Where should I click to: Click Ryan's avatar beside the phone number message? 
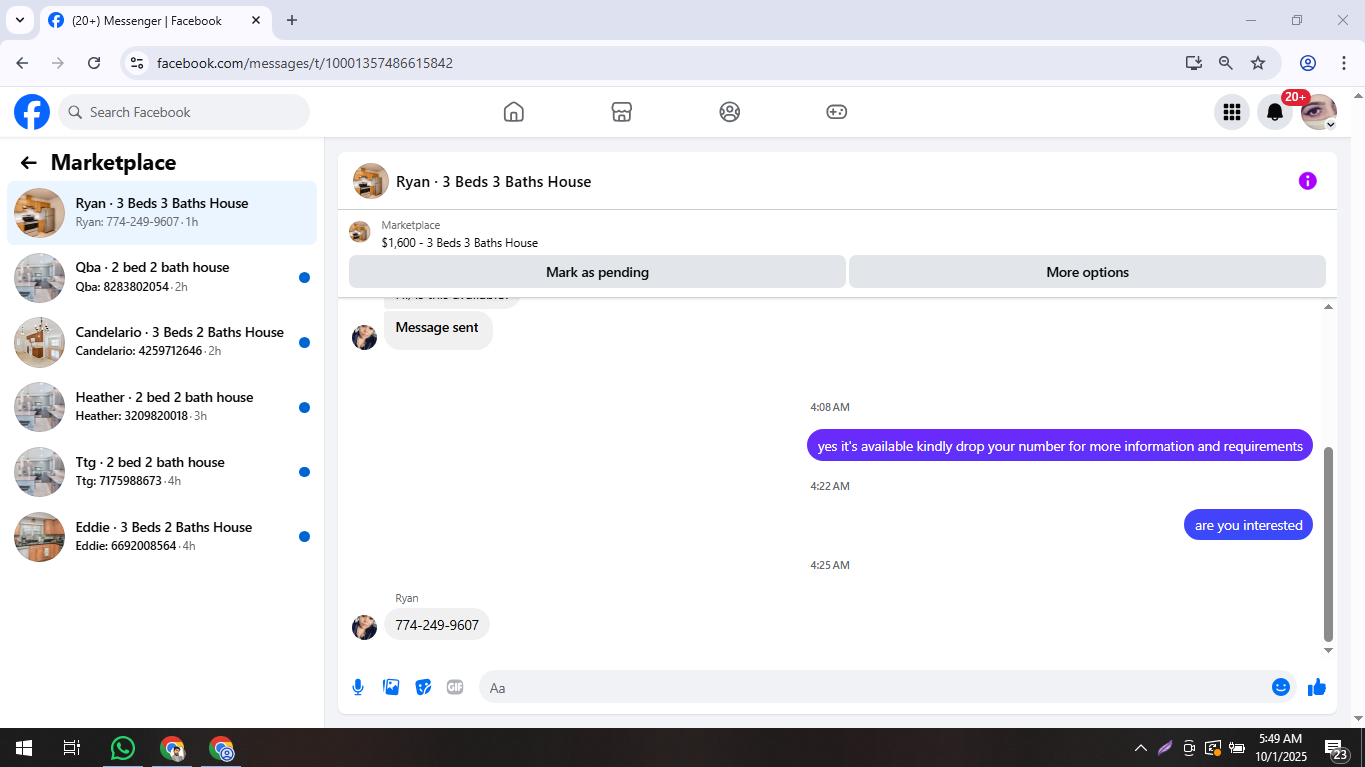point(364,627)
